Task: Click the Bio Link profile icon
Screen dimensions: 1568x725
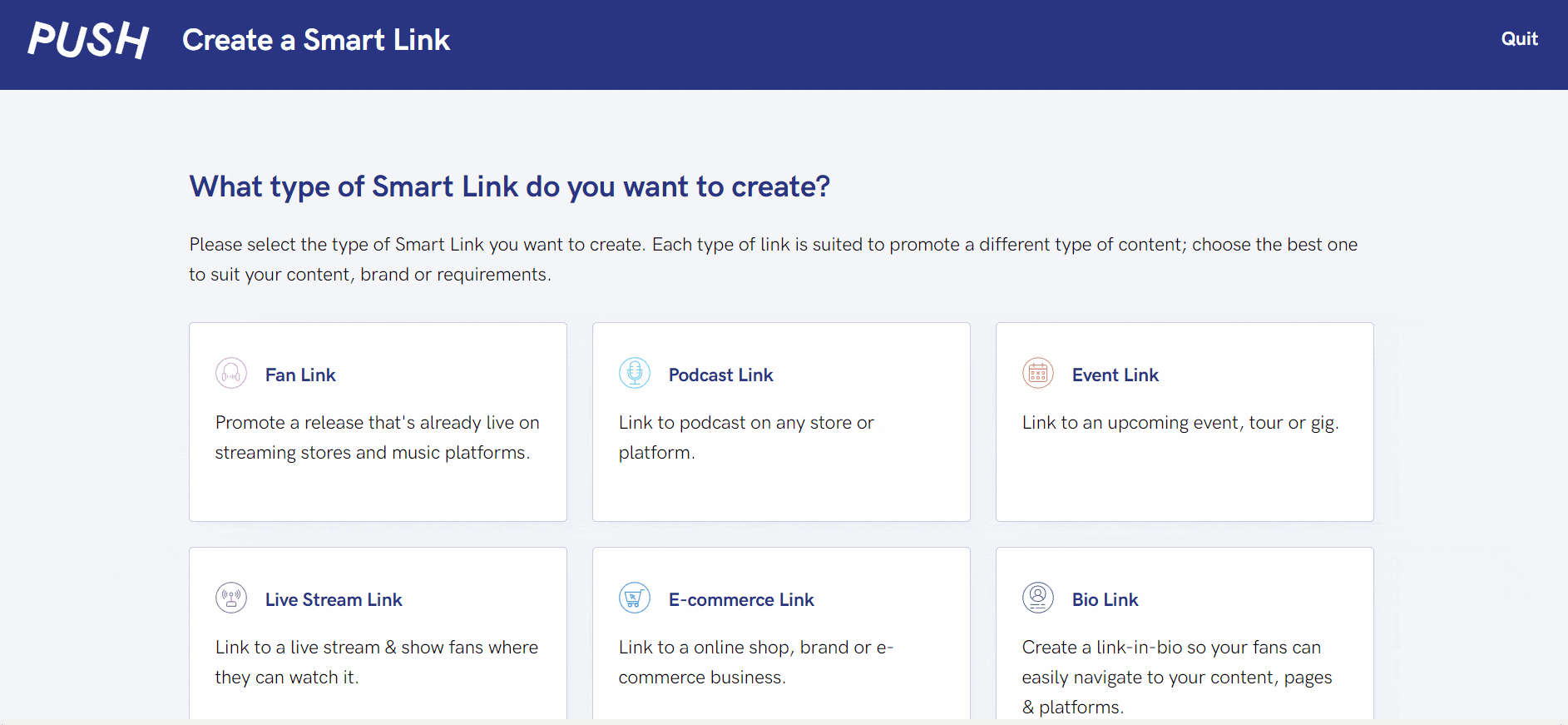Action: pos(1038,598)
